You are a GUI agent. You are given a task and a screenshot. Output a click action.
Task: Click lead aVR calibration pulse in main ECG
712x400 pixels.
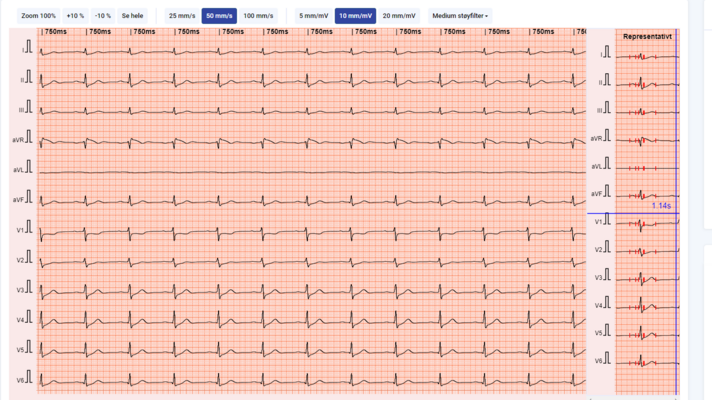click(x=29, y=137)
